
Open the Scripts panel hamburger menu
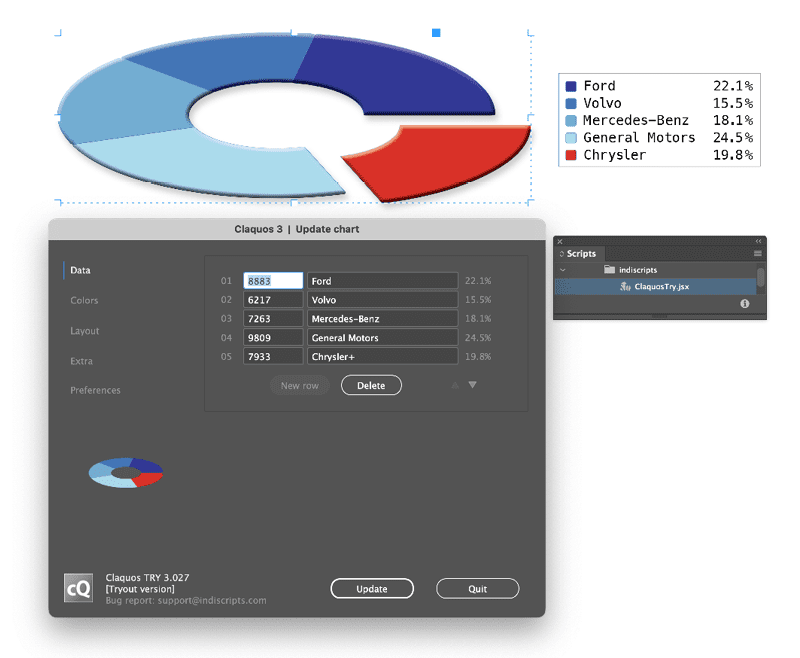click(x=758, y=254)
